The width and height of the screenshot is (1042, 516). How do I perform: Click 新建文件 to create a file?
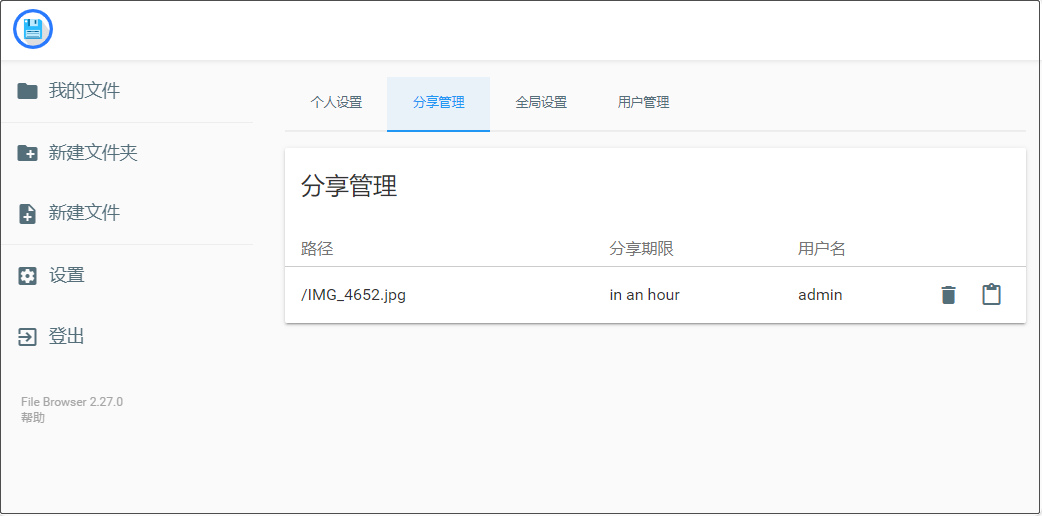84,213
